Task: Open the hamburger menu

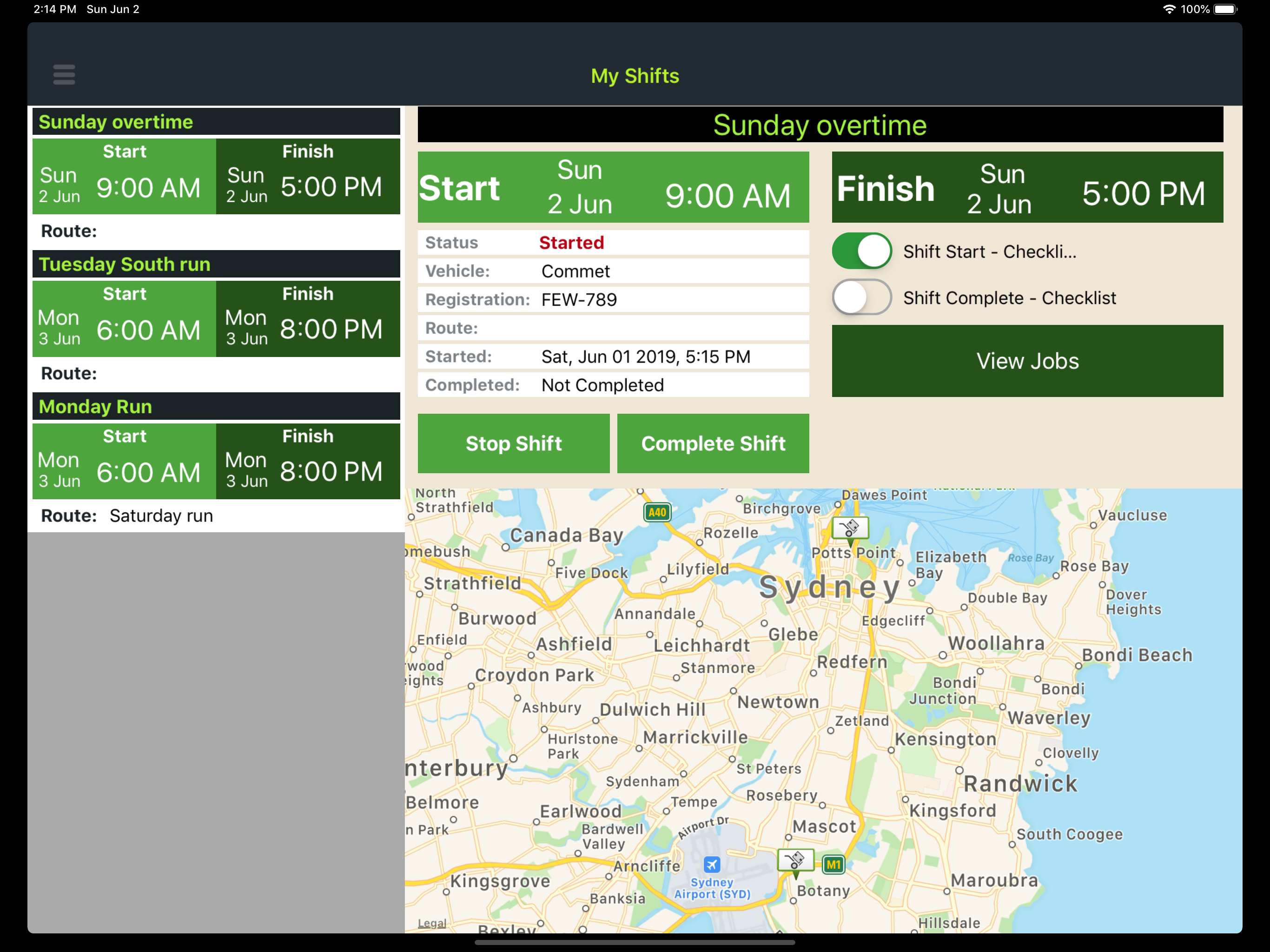Action: (64, 75)
